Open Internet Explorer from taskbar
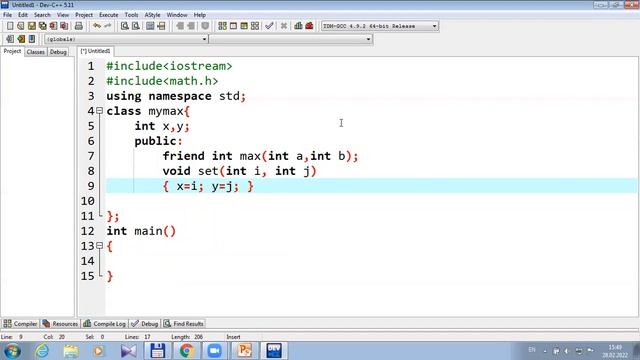This screenshot has width=640, height=360. 42,351
